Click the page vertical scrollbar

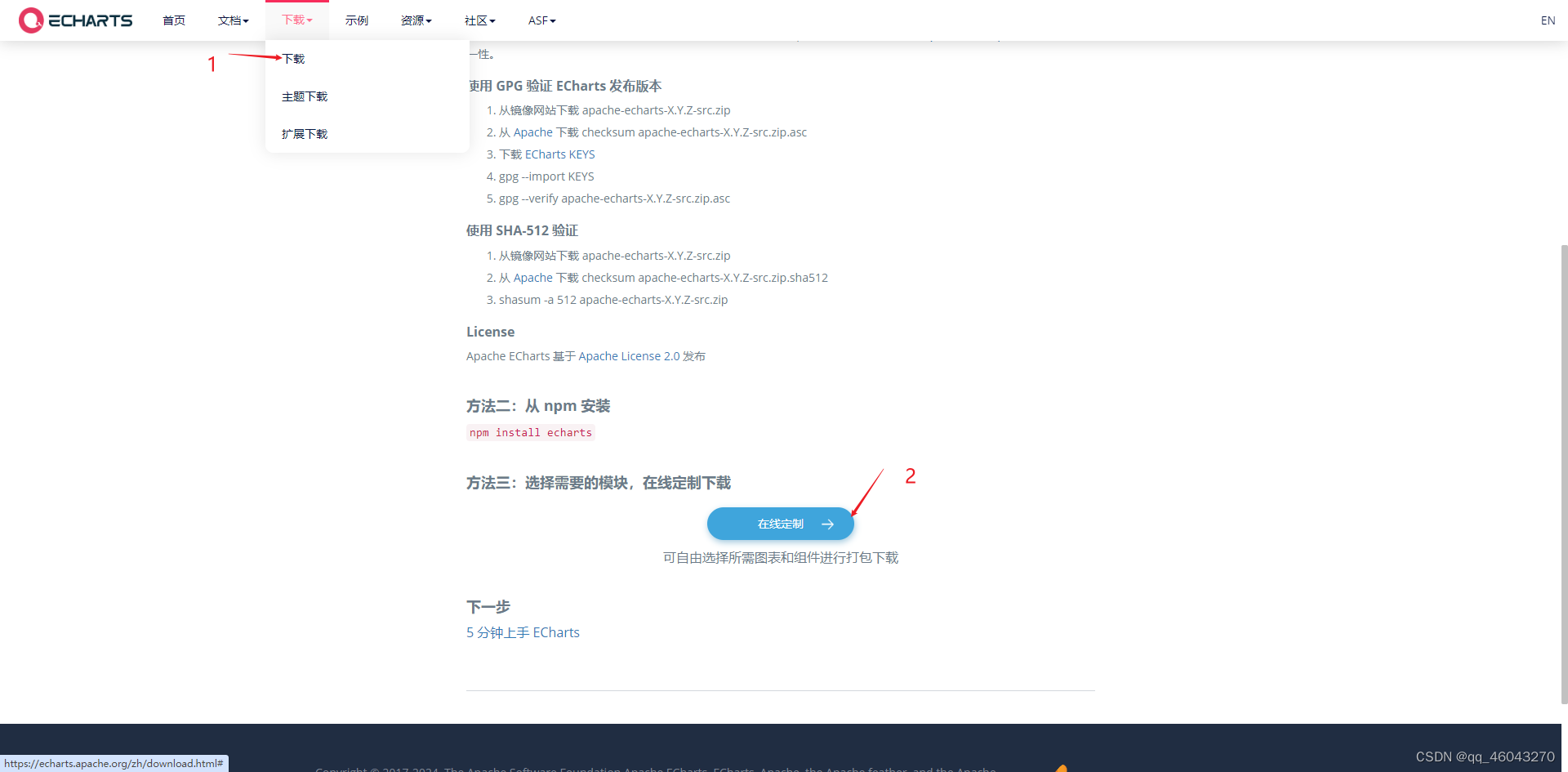[x=1564, y=474]
